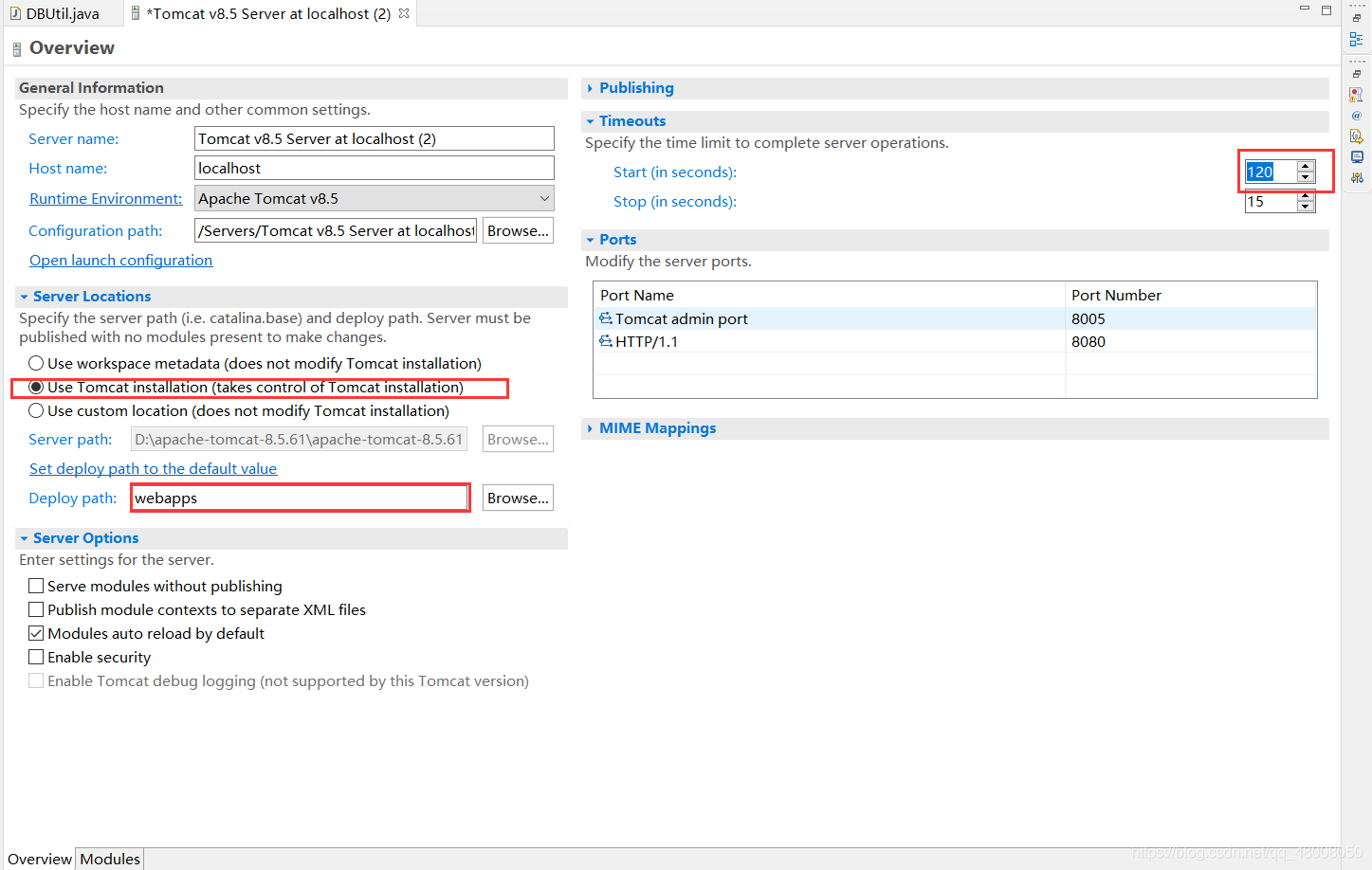1372x870 pixels.
Task: Toggle the Enable security checkbox
Action: tap(36, 657)
